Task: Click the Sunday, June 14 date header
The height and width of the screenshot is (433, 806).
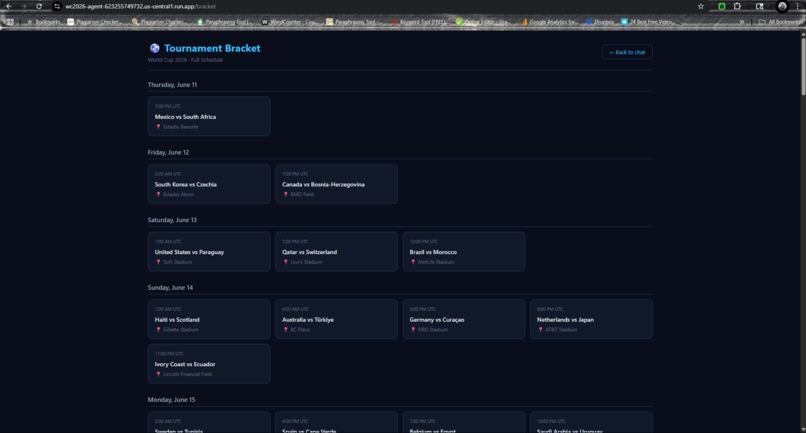Action: pos(170,288)
